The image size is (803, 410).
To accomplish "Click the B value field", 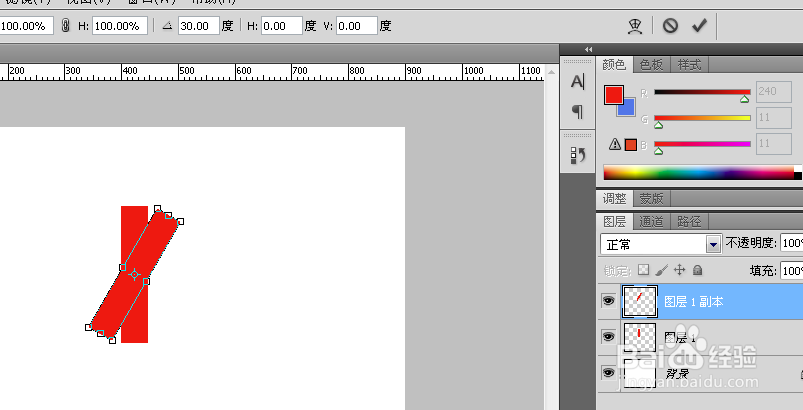I will [774, 144].
